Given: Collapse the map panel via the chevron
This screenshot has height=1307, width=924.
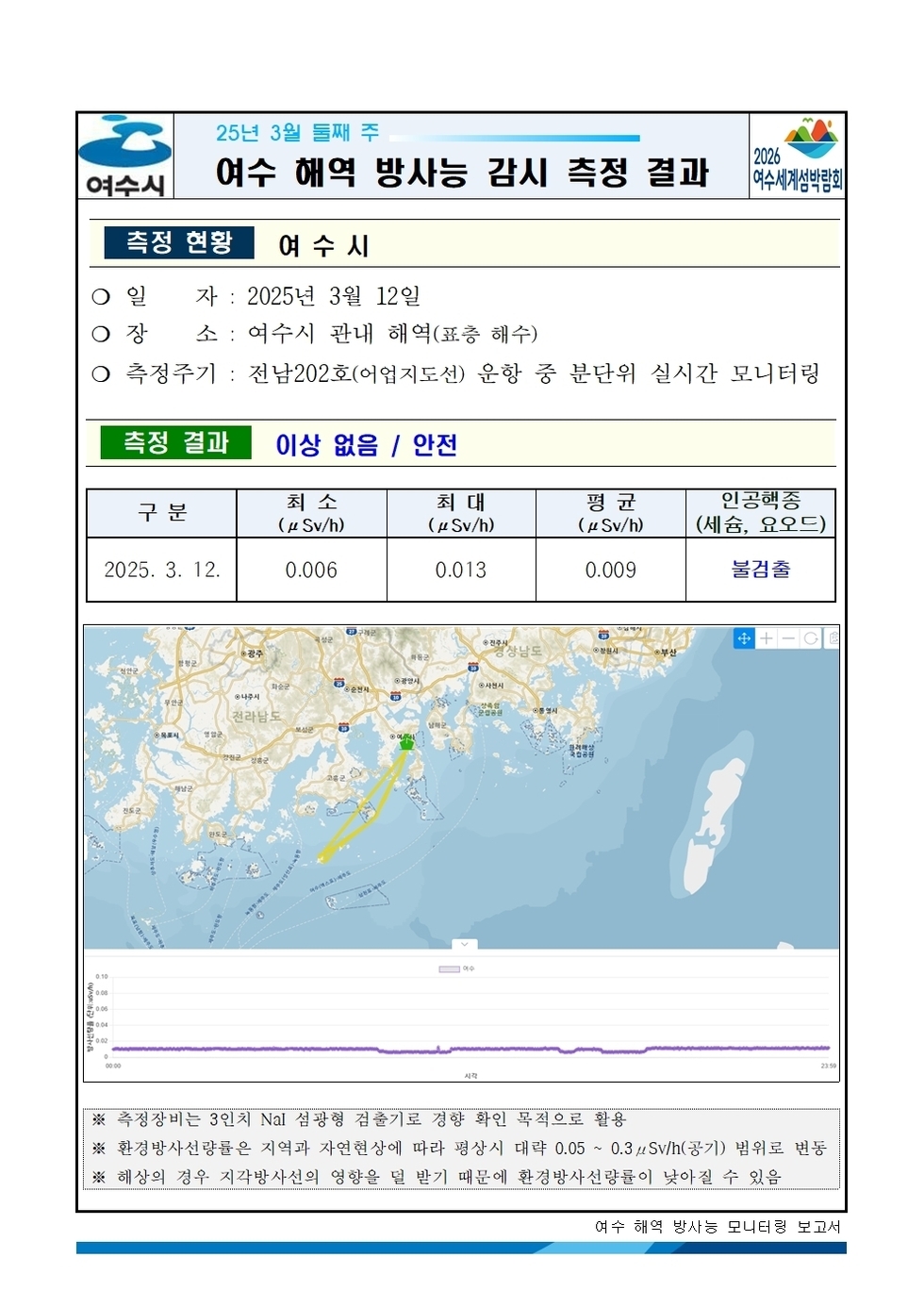Looking at the screenshot, I should click(465, 945).
